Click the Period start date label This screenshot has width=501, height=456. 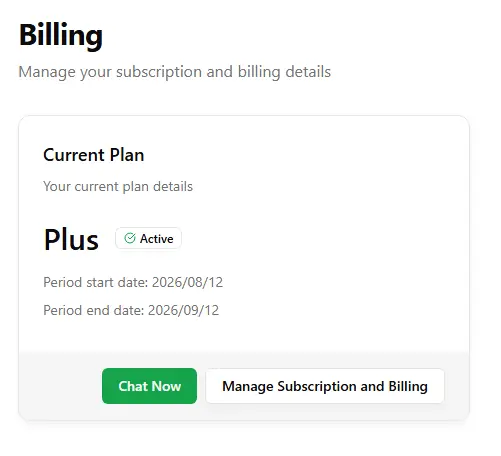click(x=96, y=282)
